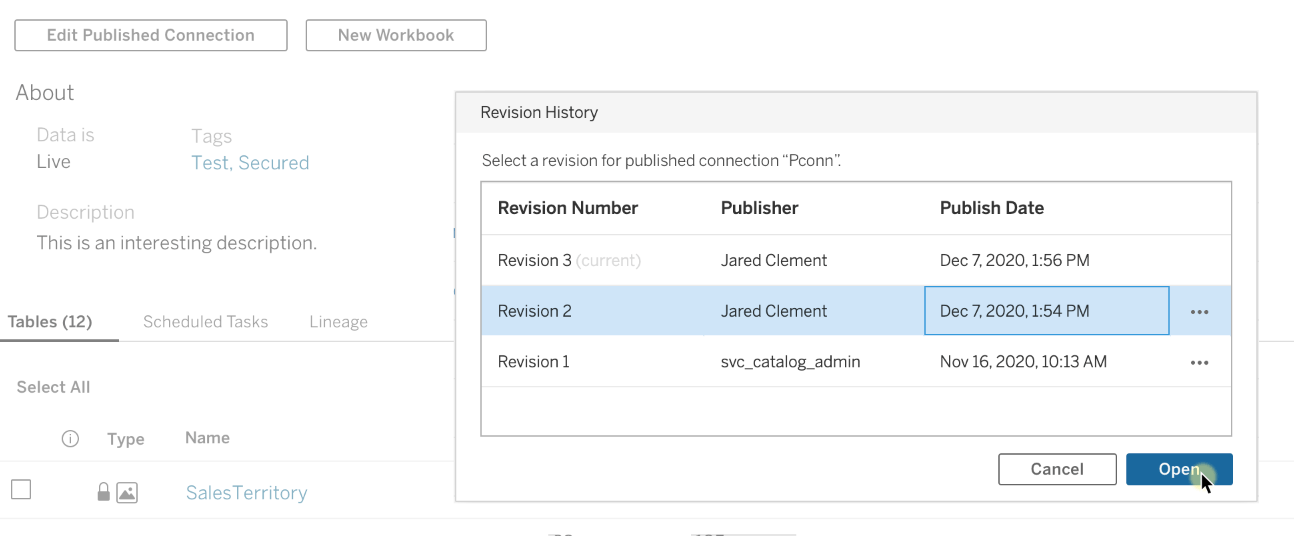Click the About section heading
1294x536 pixels.
[45, 92]
